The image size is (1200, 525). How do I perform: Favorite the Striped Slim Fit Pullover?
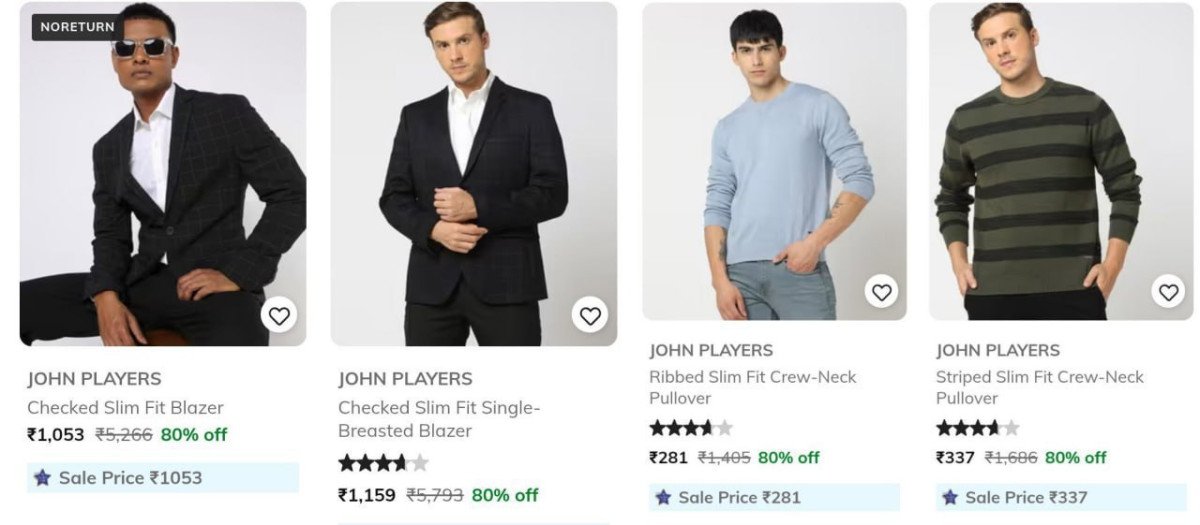click(x=1168, y=292)
